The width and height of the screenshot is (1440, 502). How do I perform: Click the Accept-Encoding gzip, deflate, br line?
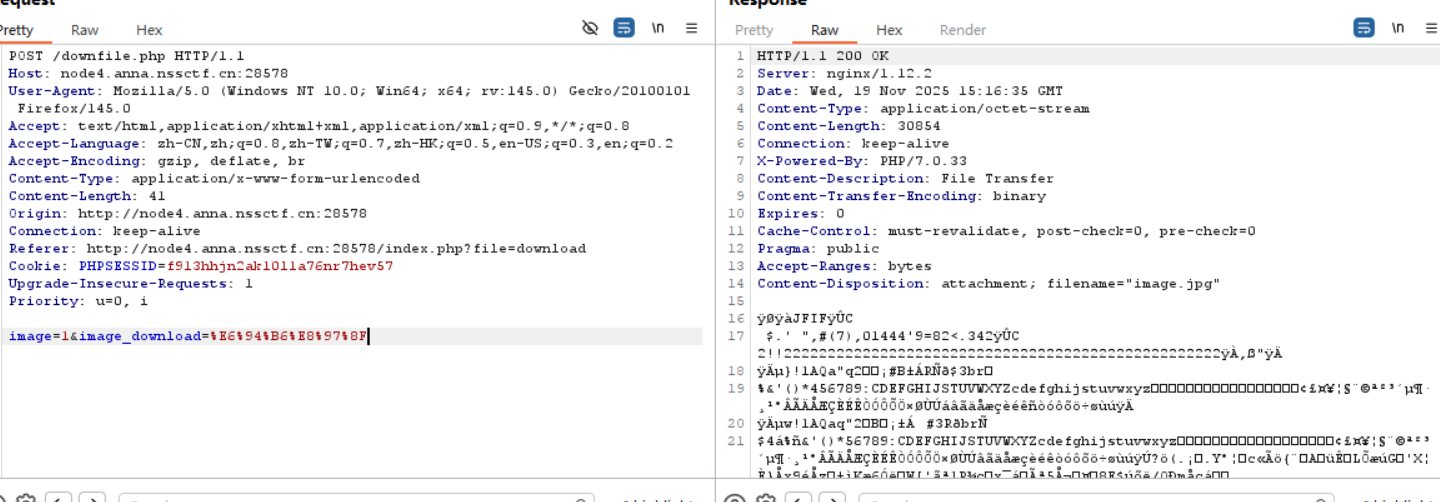point(157,161)
